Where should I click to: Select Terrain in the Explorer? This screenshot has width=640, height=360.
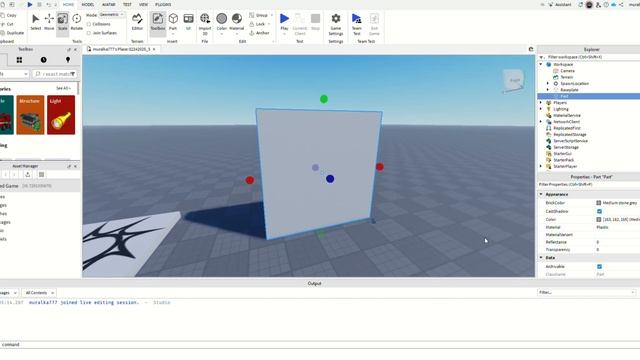coord(567,77)
